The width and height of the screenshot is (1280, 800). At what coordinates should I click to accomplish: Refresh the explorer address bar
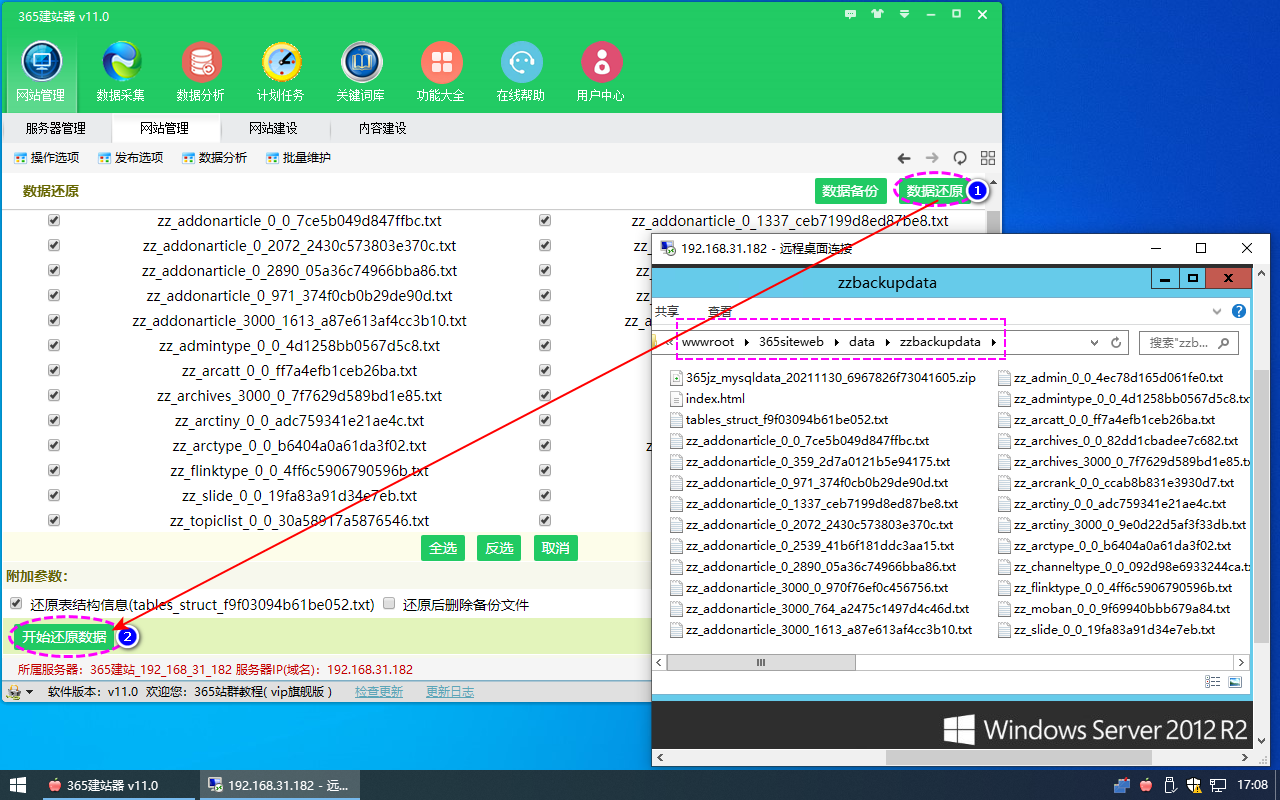(1116, 343)
